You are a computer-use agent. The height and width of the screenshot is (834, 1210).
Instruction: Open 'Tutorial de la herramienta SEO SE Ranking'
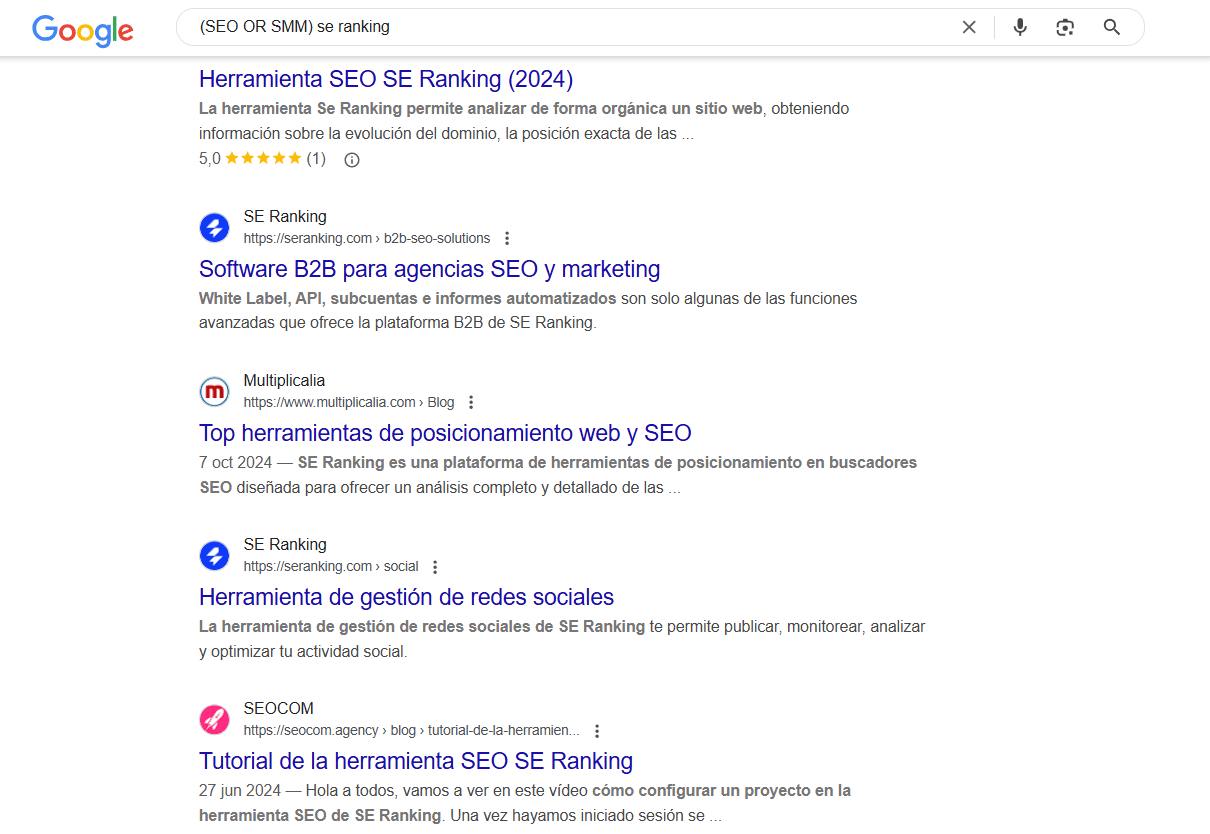click(x=416, y=761)
